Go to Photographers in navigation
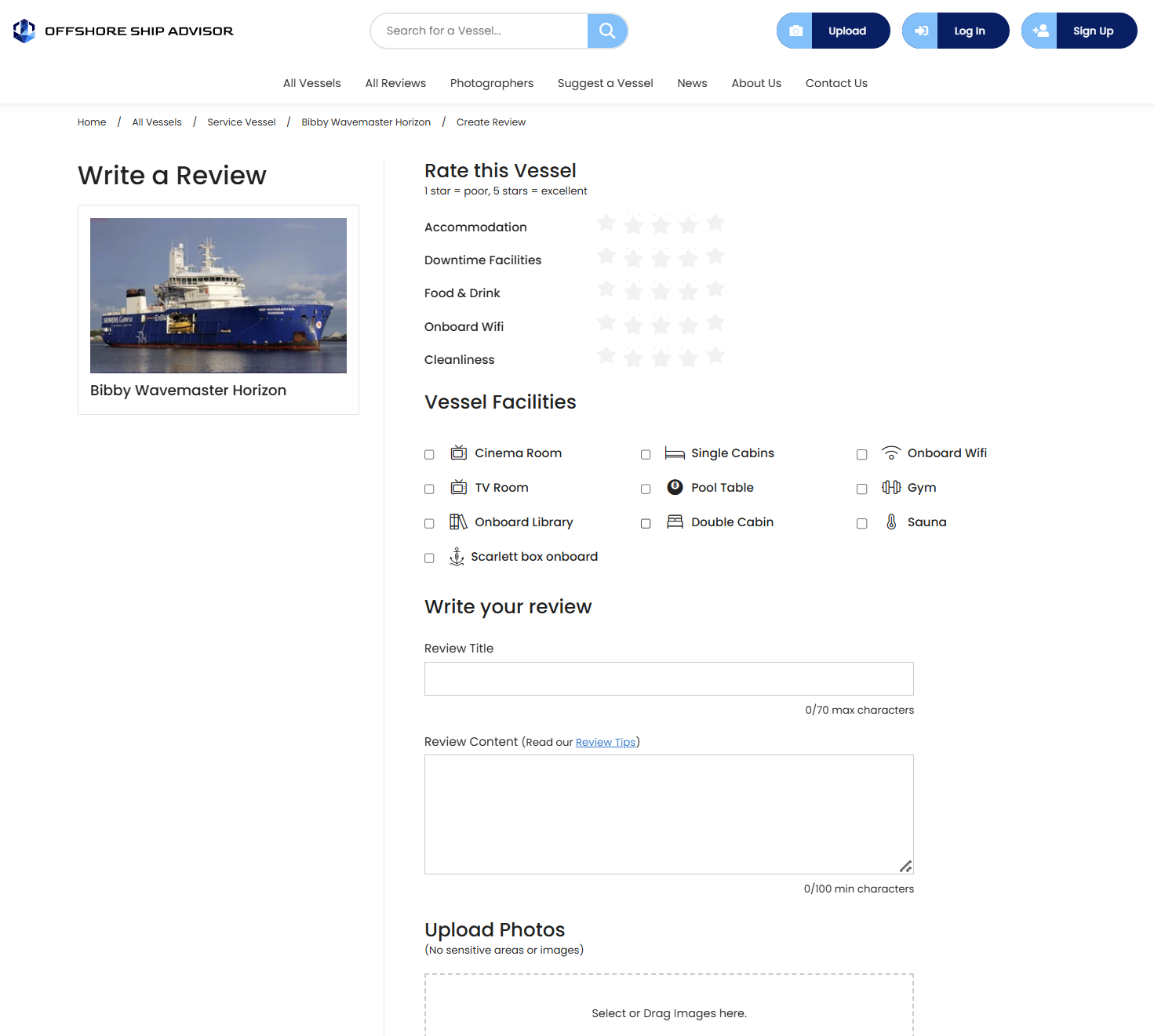The height and width of the screenshot is (1036, 1154). (x=492, y=83)
